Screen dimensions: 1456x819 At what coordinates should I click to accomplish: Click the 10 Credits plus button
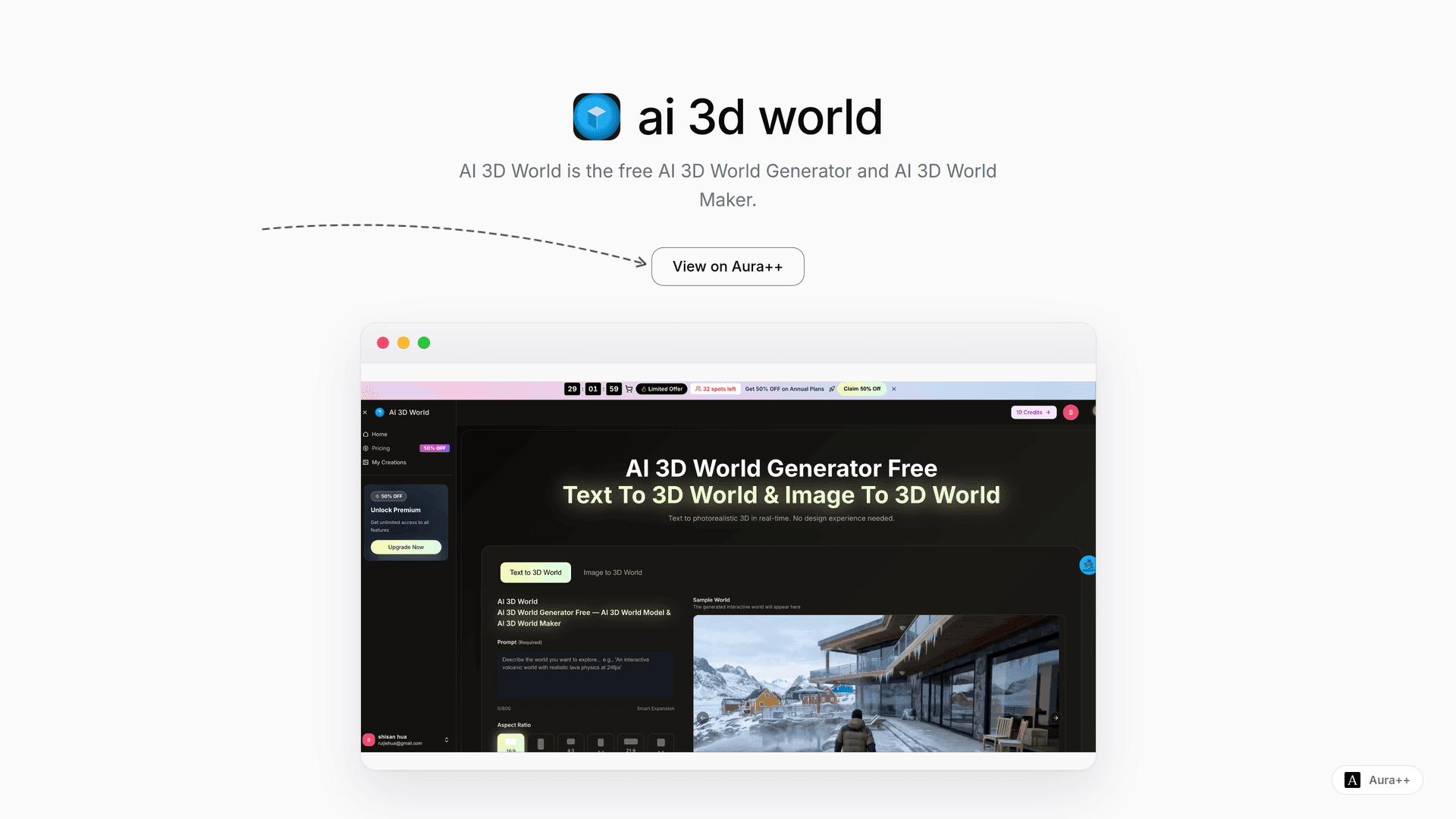coord(1034,413)
